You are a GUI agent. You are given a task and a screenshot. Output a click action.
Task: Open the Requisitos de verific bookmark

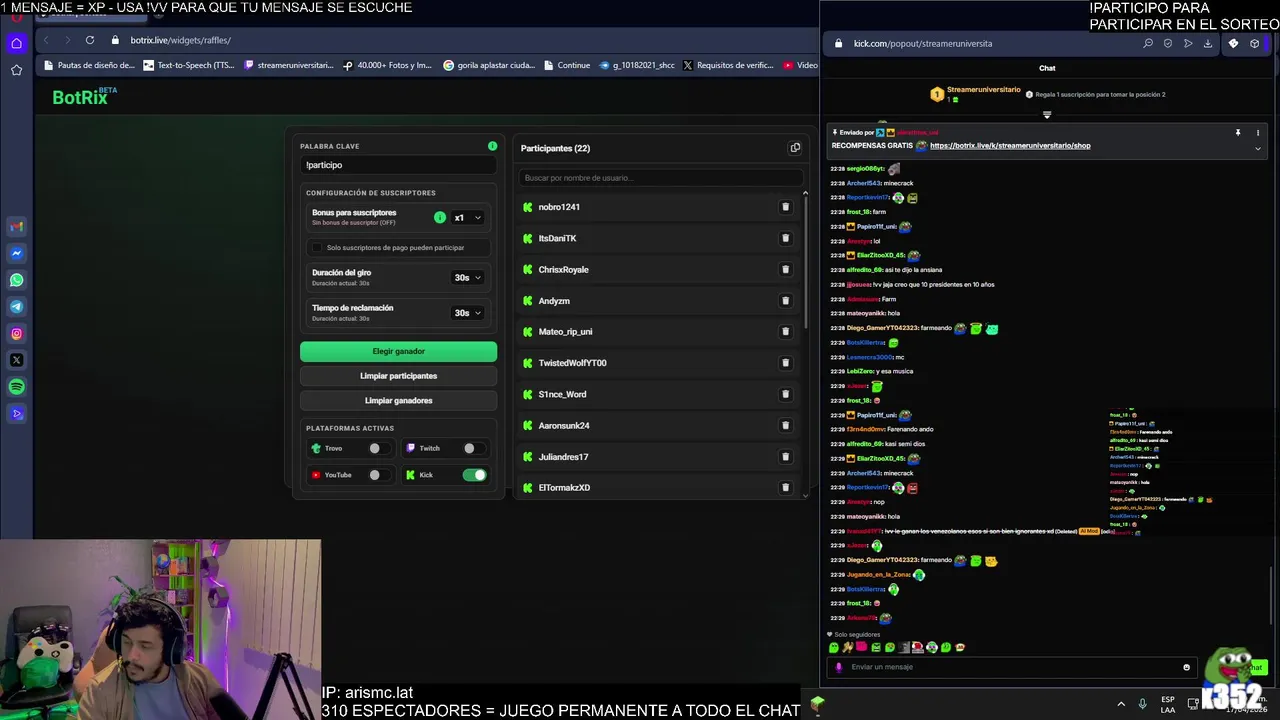click(728, 65)
